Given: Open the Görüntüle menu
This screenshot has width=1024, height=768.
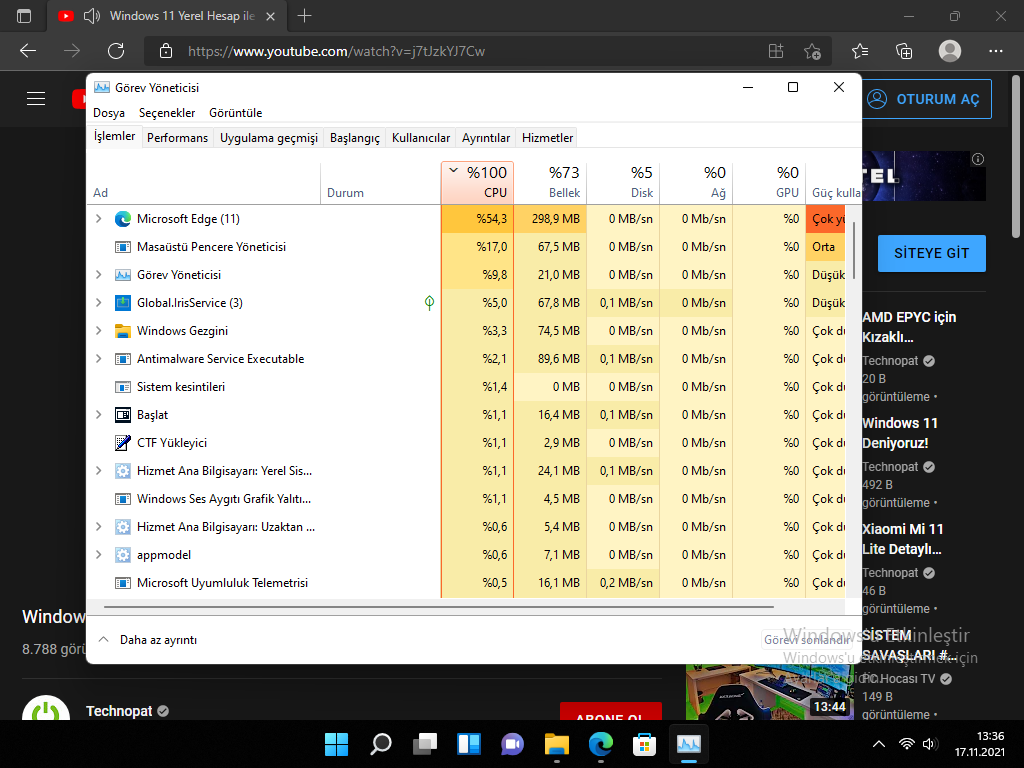Looking at the screenshot, I should (236, 113).
